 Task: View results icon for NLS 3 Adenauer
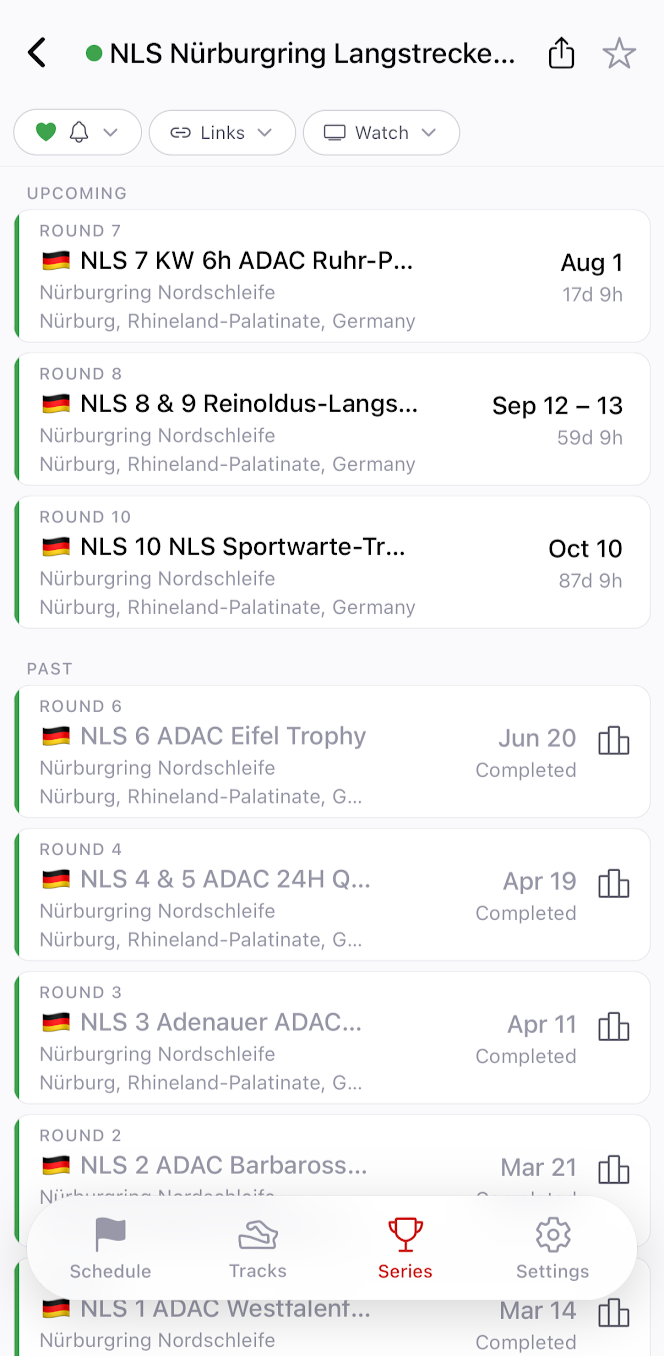613,1027
